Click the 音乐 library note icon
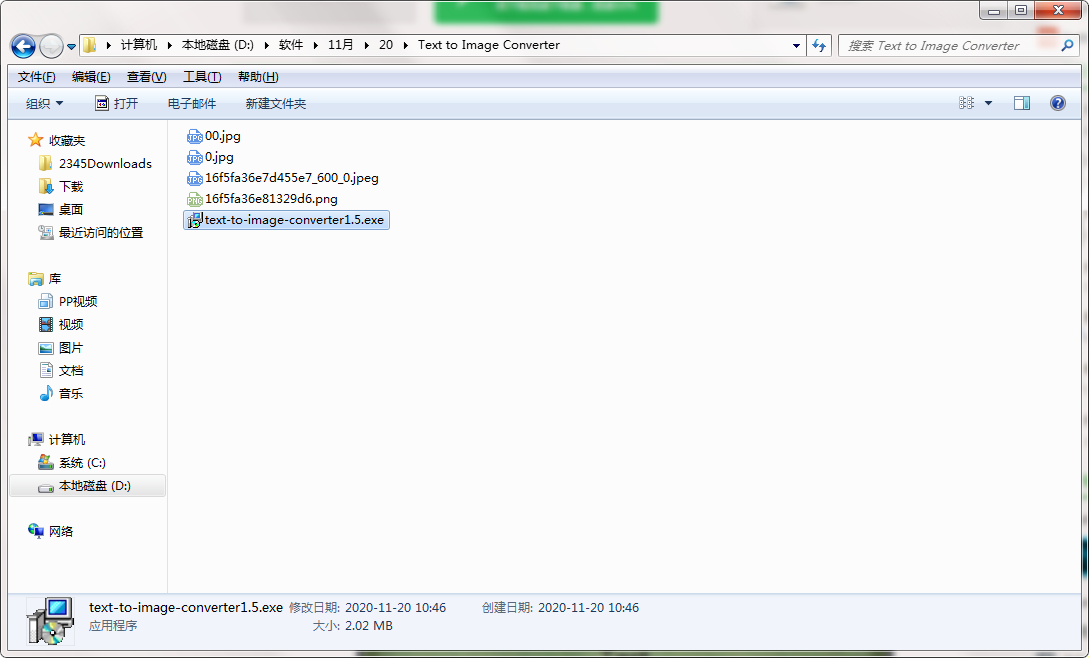 [46, 393]
